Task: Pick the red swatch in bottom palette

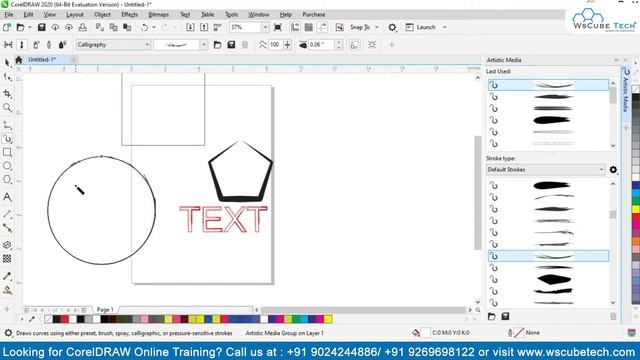Action: pyautogui.click(x=64, y=319)
